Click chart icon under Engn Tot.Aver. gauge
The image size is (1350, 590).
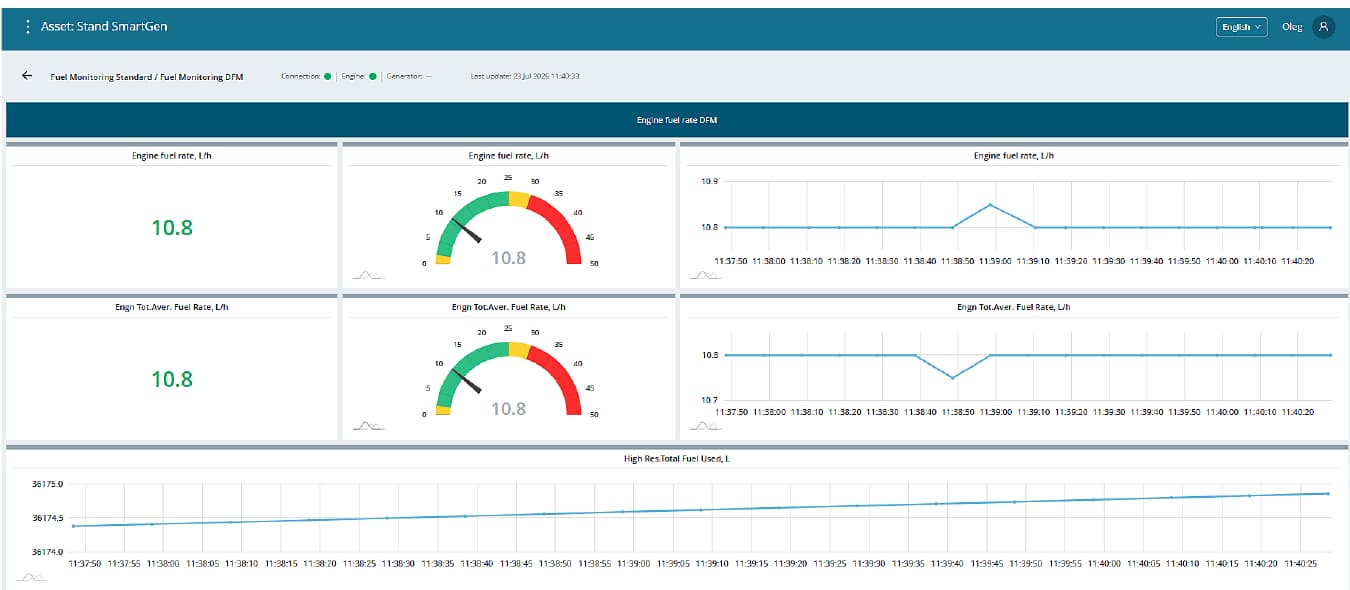coord(368,427)
